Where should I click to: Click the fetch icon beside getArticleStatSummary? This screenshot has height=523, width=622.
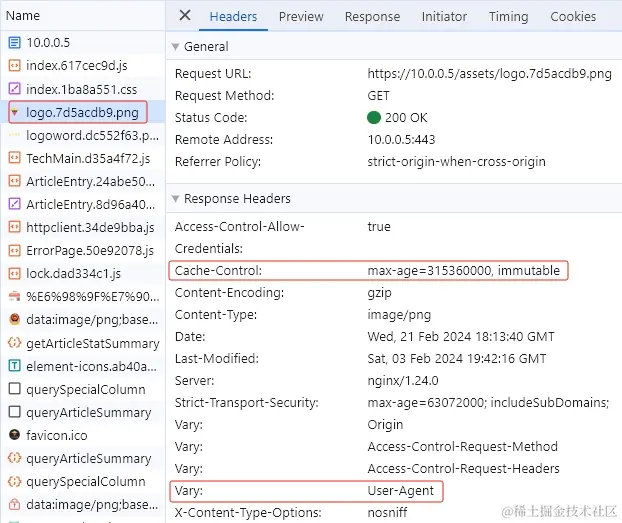tap(14, 343)
